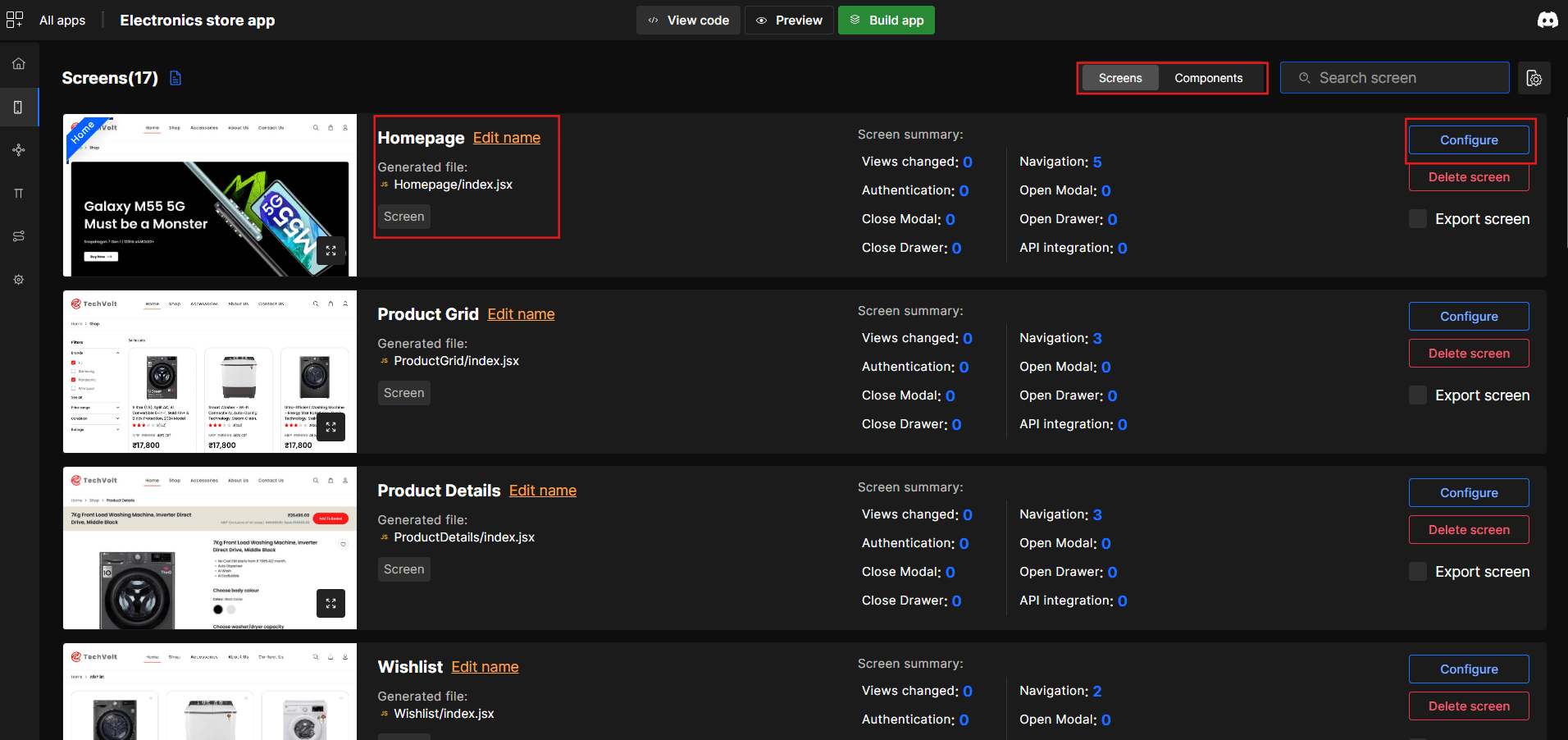Image resolution: width=1568 pixels, height=740 pixels.
Task: Click the Search screen input field
Action: pos(1394,78)
